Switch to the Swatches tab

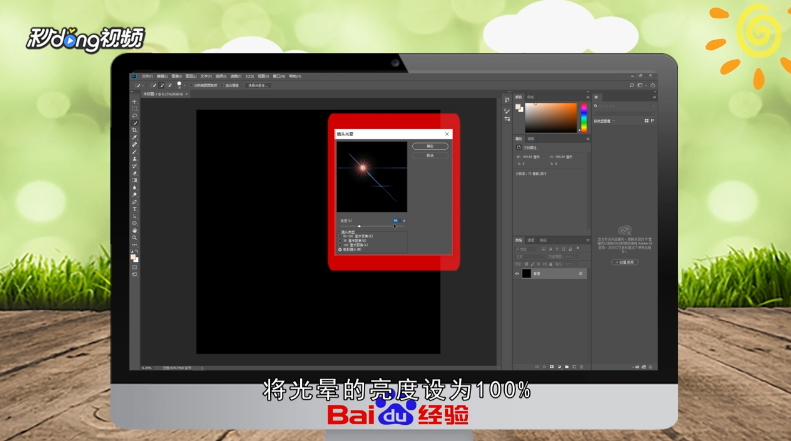tap(530, 97)
